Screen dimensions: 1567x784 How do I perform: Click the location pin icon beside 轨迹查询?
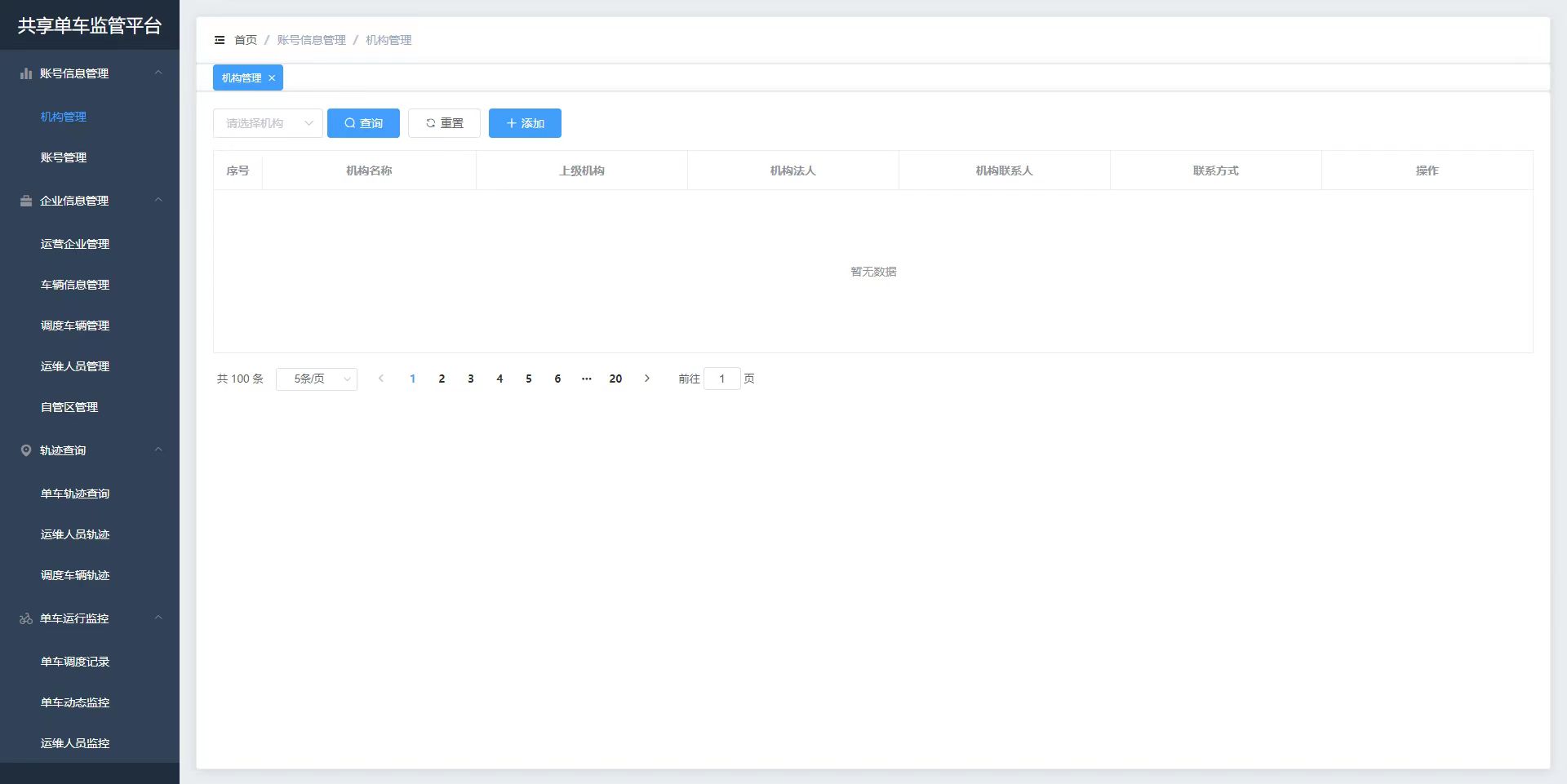pos(26,450)
